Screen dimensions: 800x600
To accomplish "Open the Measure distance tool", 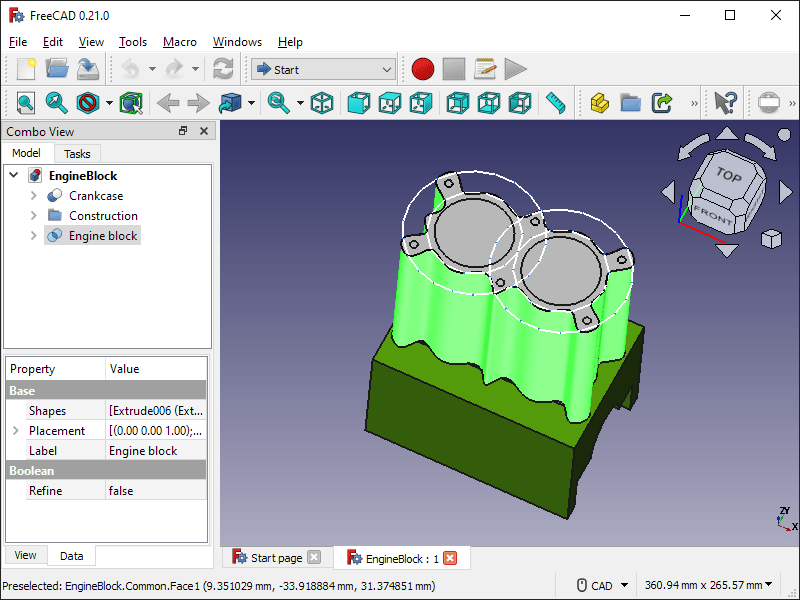I will click(556, 102).
